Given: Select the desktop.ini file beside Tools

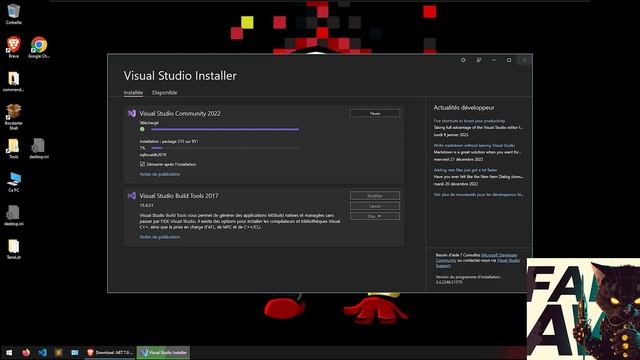Looking at the screenshot, I should click(x=39, y=149).
